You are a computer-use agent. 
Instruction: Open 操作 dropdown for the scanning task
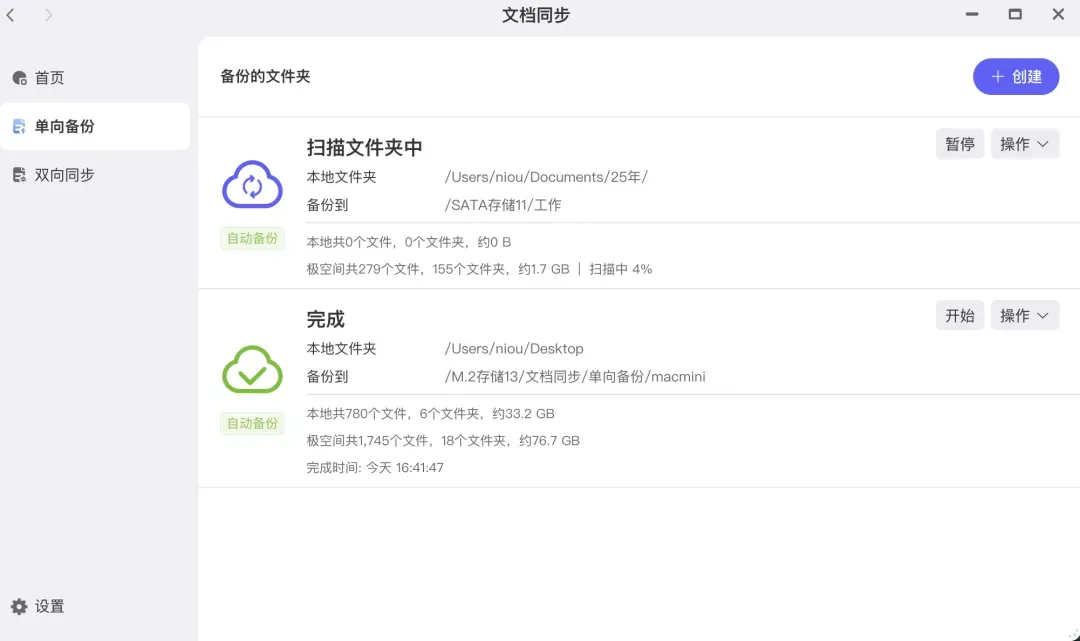coord(1024,144)
